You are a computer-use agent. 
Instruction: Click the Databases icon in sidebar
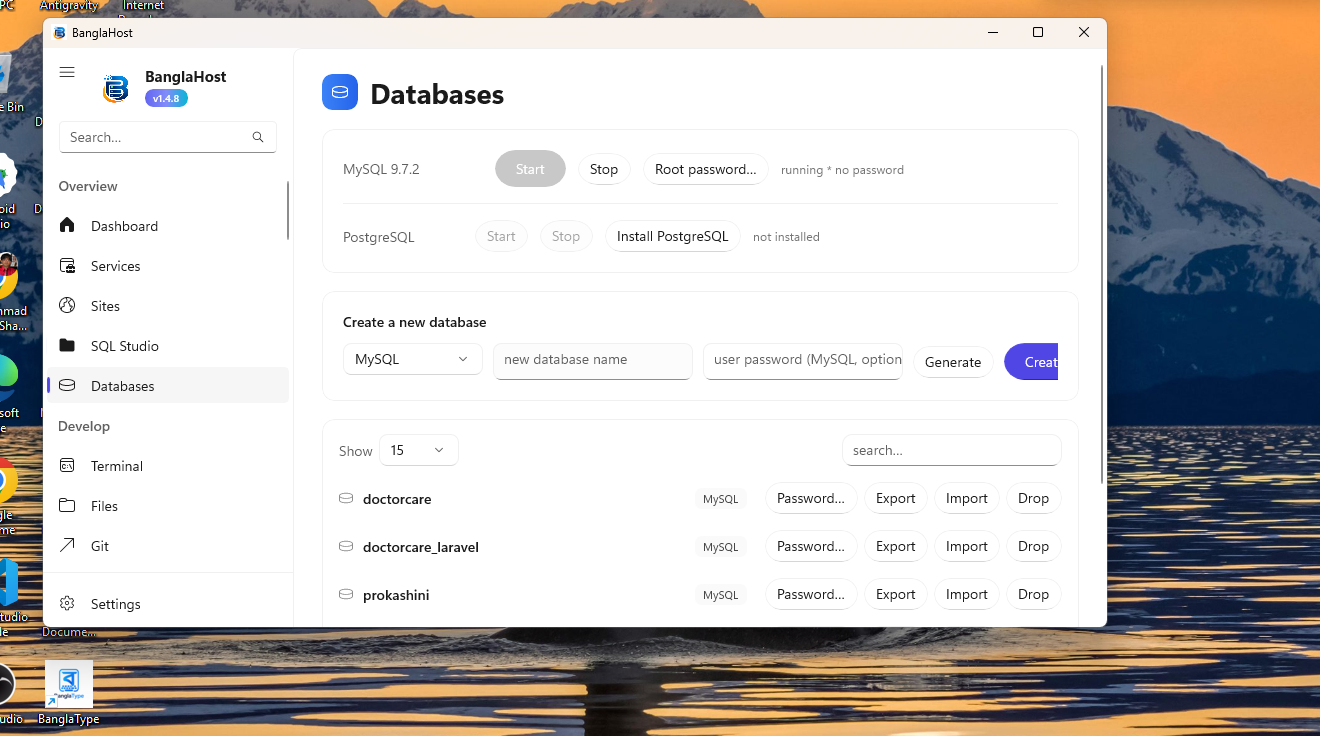pos(67,385)
